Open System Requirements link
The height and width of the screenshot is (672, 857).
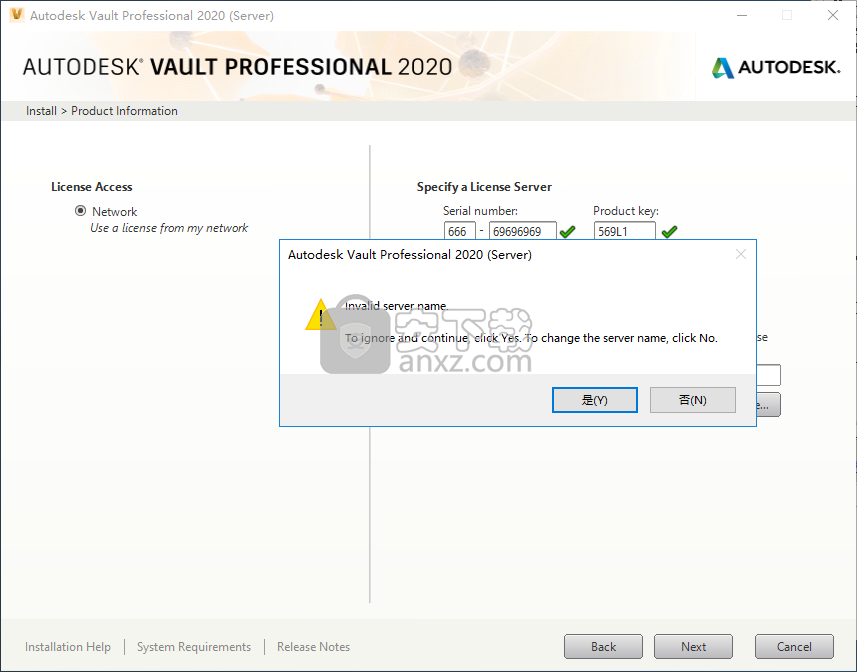(x=194, y=647)
